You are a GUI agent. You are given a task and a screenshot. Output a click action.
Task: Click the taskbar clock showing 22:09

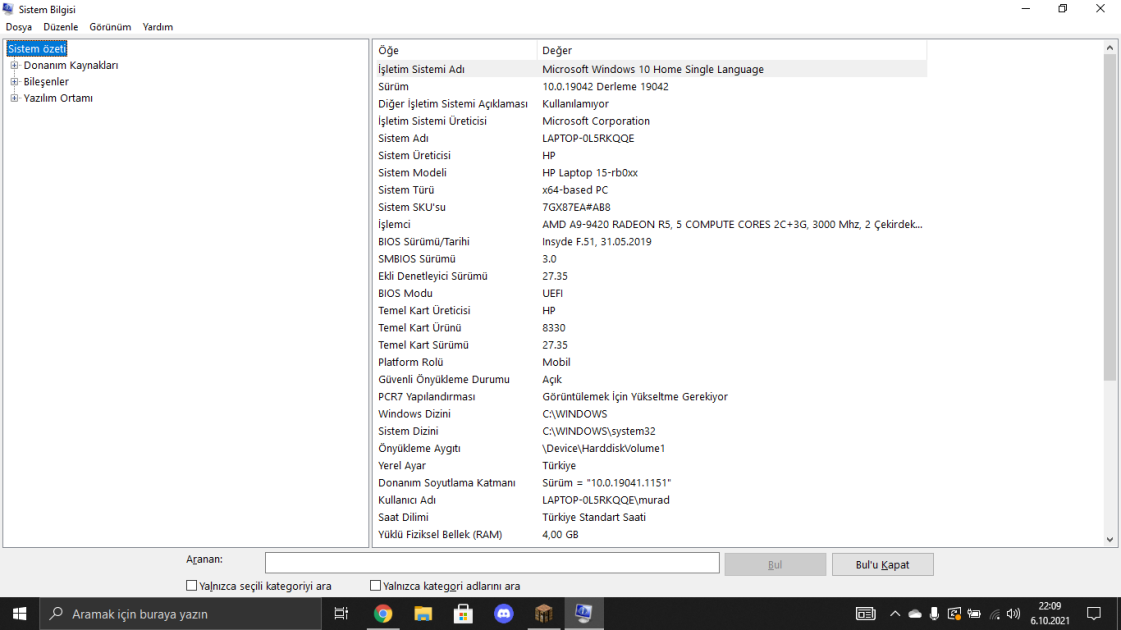tap(1050, 614)
